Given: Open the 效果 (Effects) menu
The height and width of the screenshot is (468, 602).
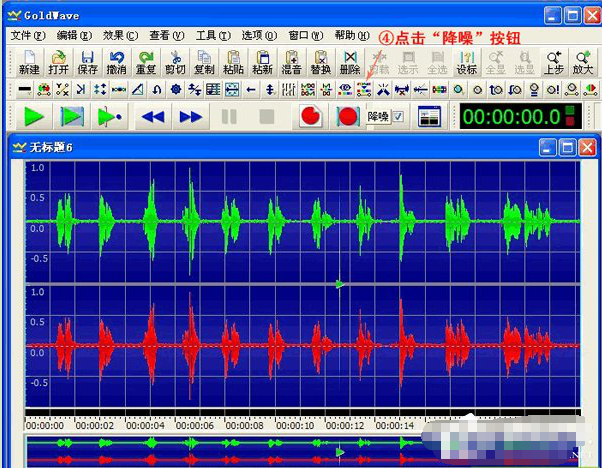Looking at the screenshot, I should (x=121, y=36).
